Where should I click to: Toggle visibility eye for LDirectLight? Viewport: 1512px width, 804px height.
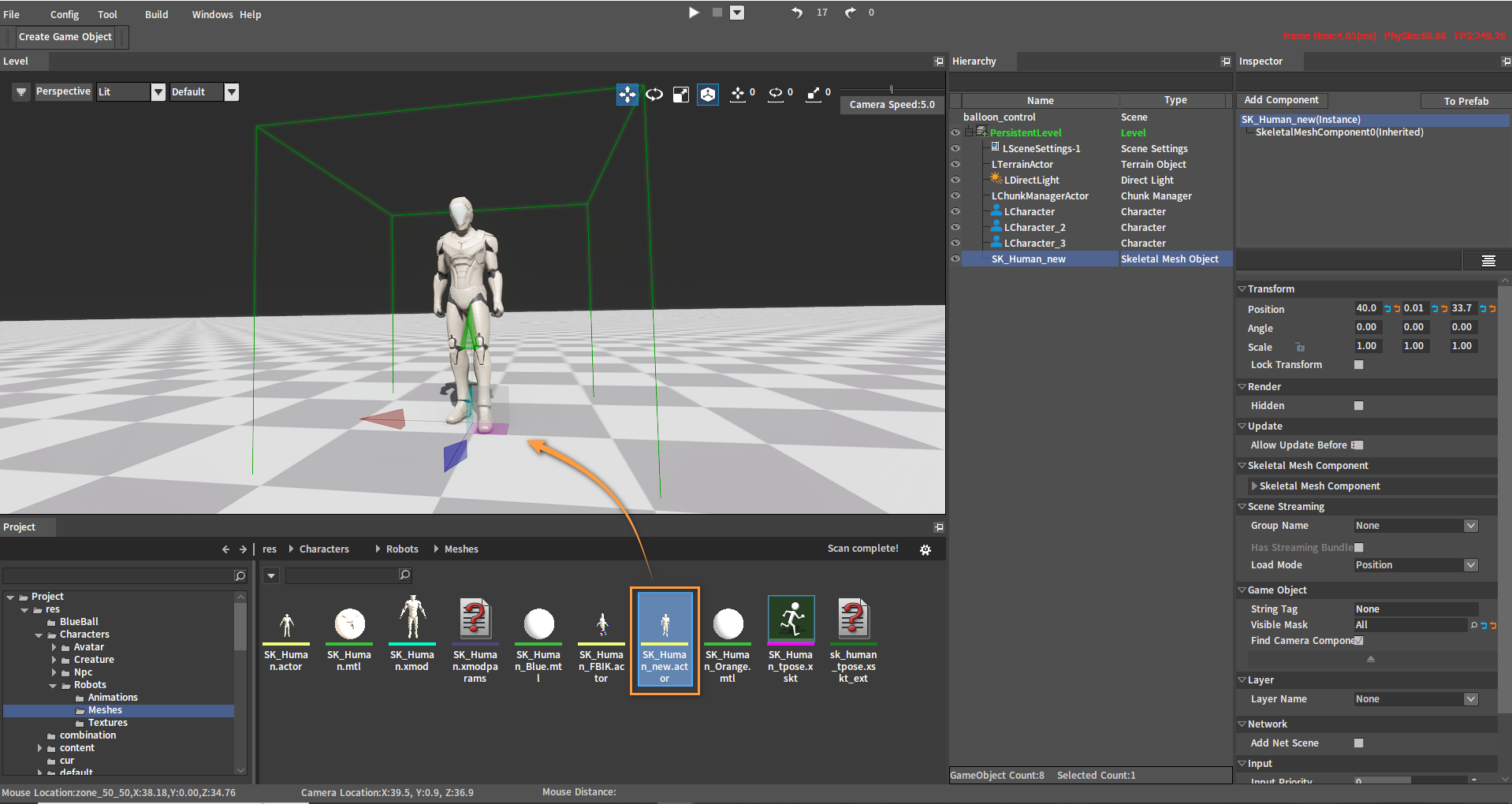pos(955,180)
